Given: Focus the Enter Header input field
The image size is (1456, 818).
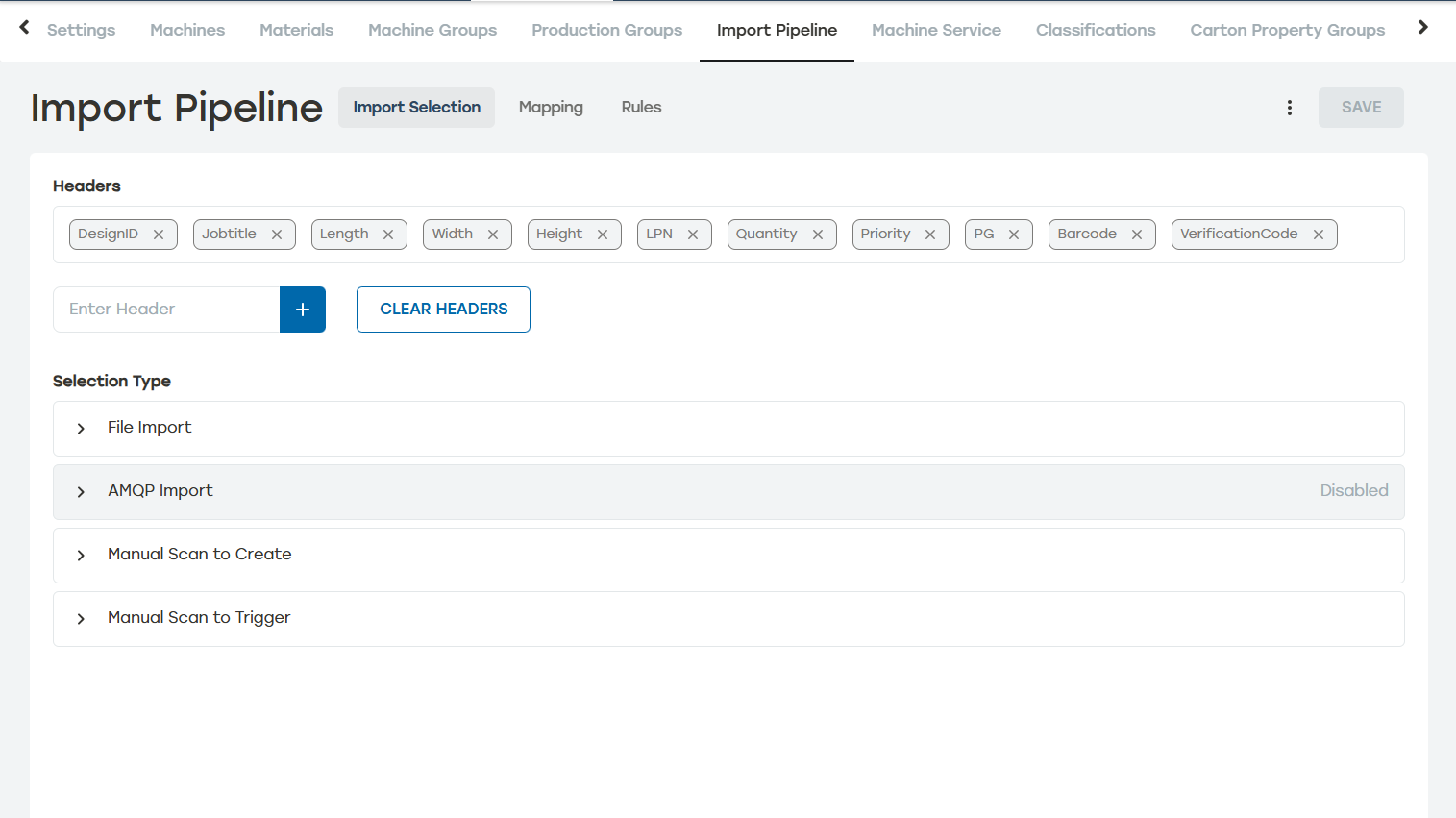Looking at the screenshot, I should tap(167, 310).
